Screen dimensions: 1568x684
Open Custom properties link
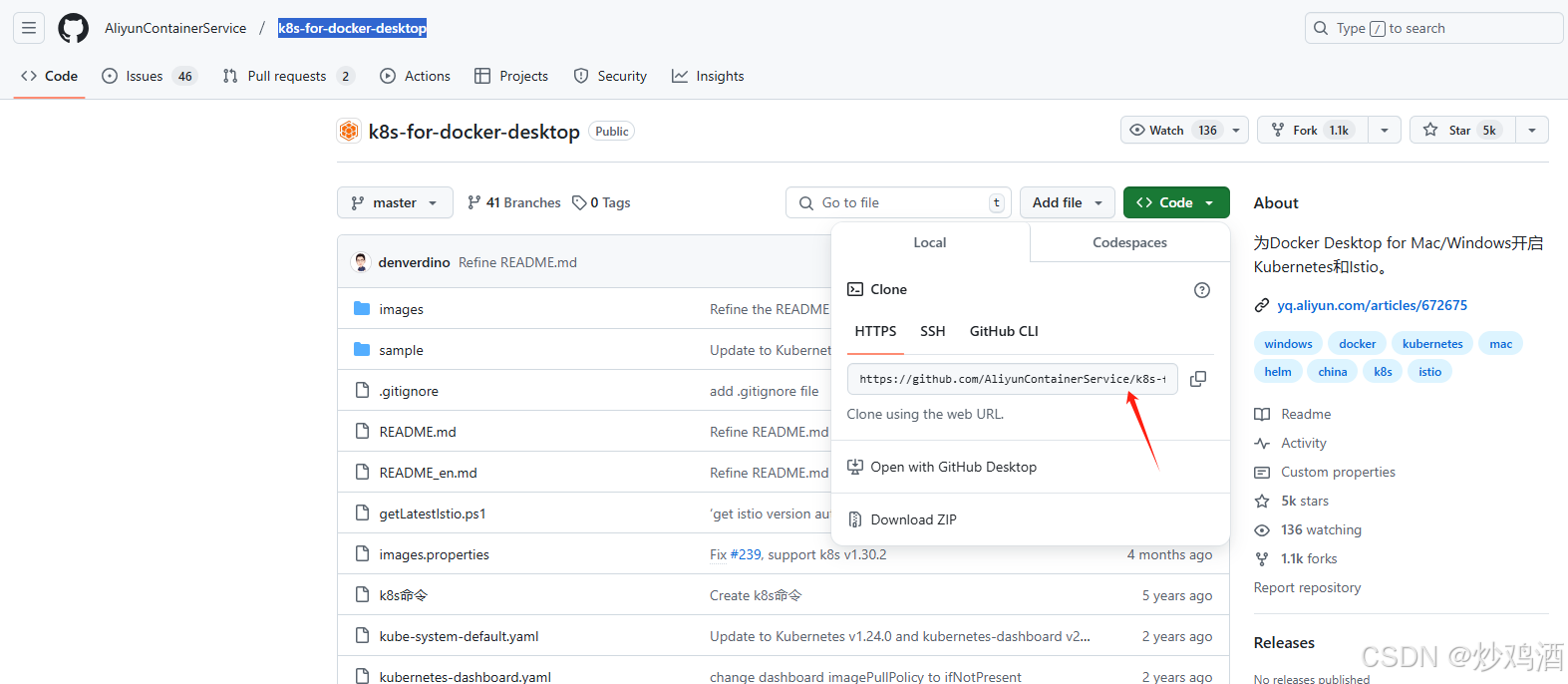click(x=1325, y=472)
